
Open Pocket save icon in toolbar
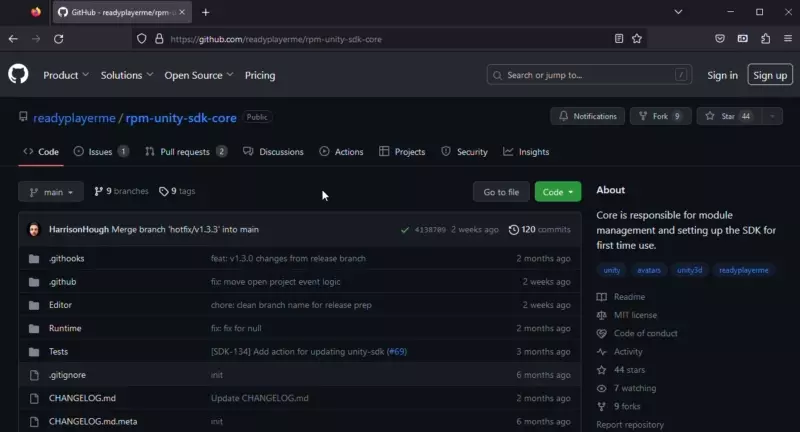(720, 39)
